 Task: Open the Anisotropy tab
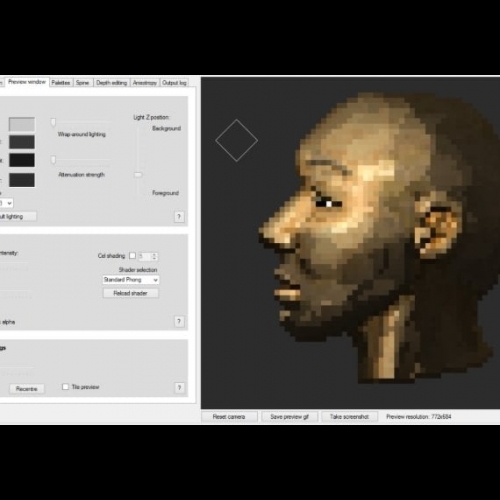tap(145, 83)
